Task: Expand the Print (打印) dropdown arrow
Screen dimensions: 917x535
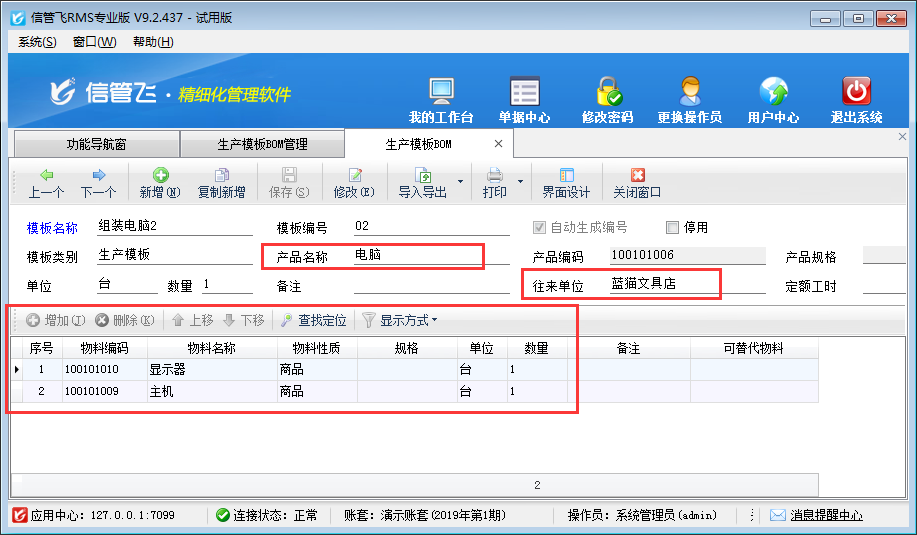Action: coord(520,182)
